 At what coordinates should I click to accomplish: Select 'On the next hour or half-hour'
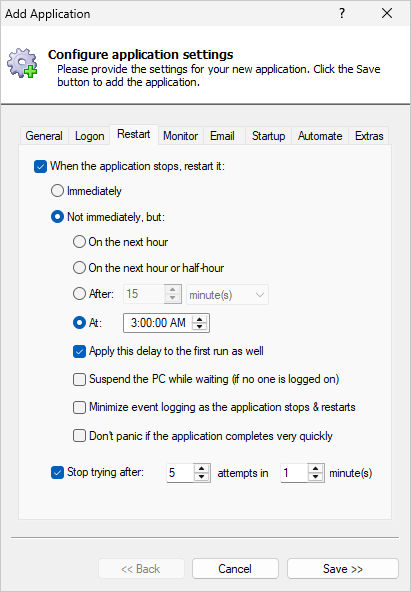pos(79,268)
